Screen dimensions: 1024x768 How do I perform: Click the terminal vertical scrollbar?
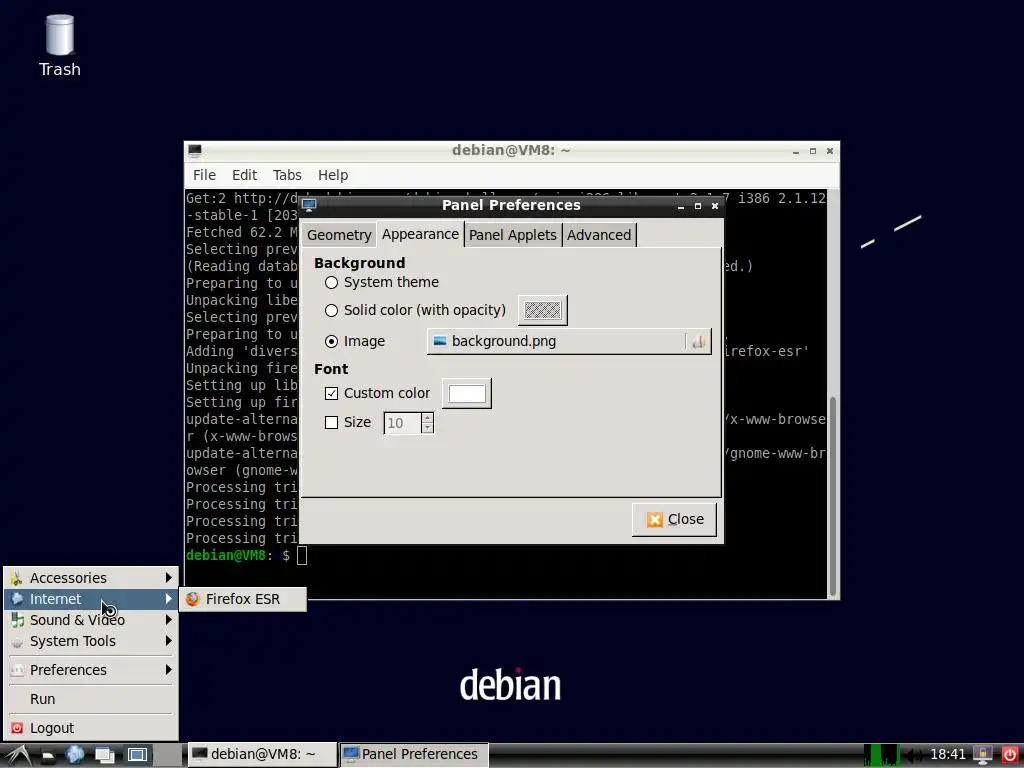[x=833, y=496]
